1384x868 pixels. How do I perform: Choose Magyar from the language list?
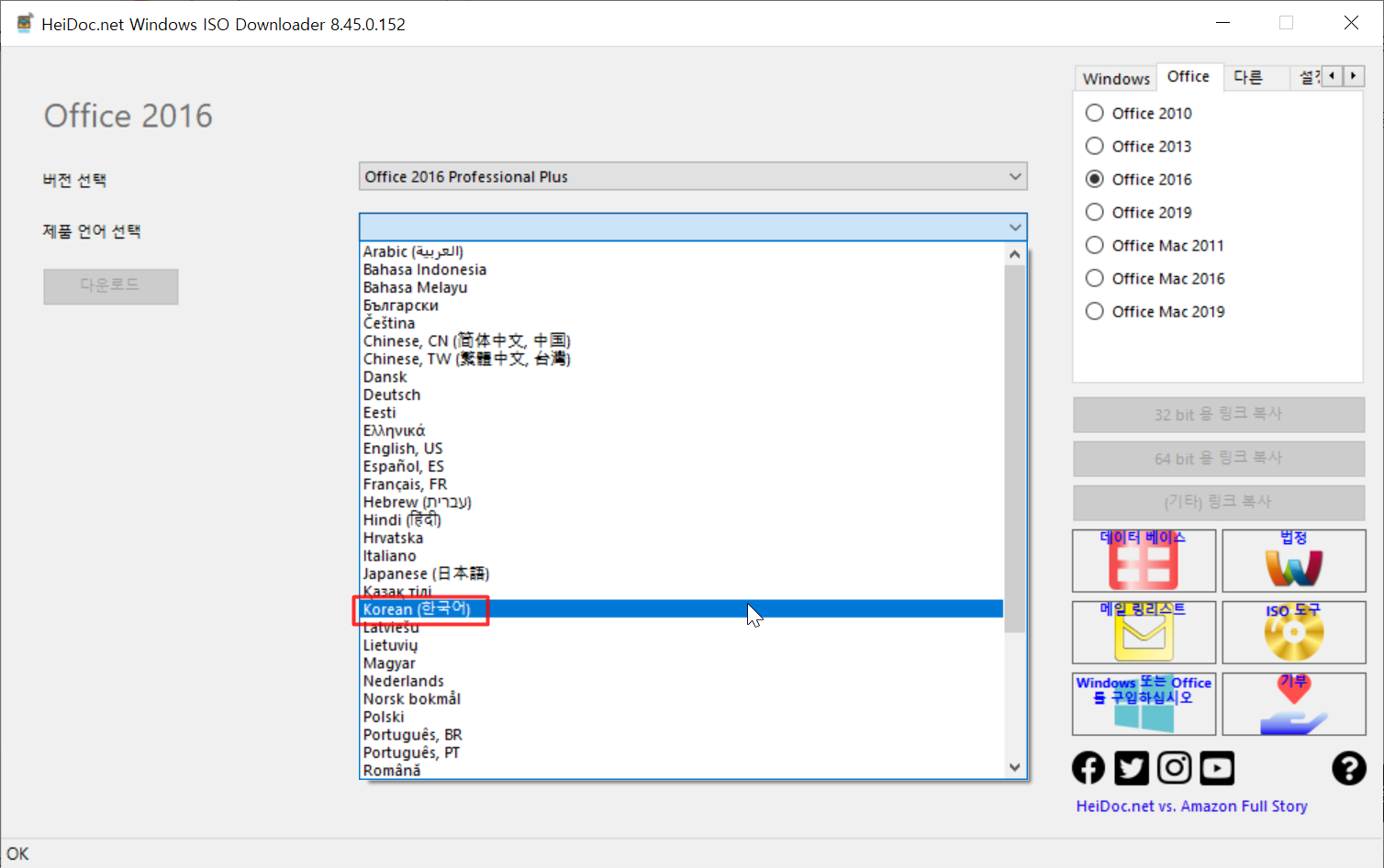(682, 663)
